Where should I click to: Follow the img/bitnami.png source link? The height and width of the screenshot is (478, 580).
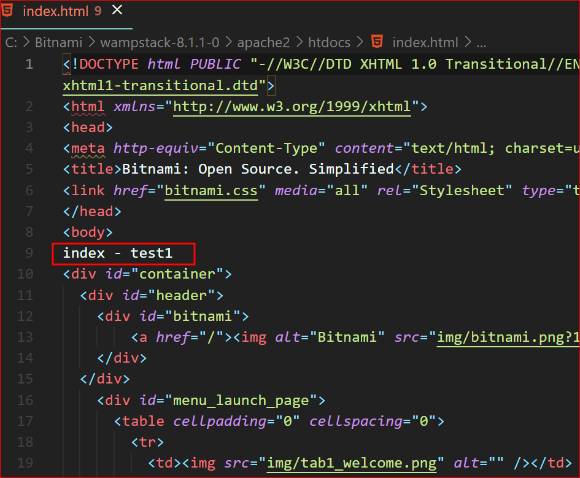508,337
